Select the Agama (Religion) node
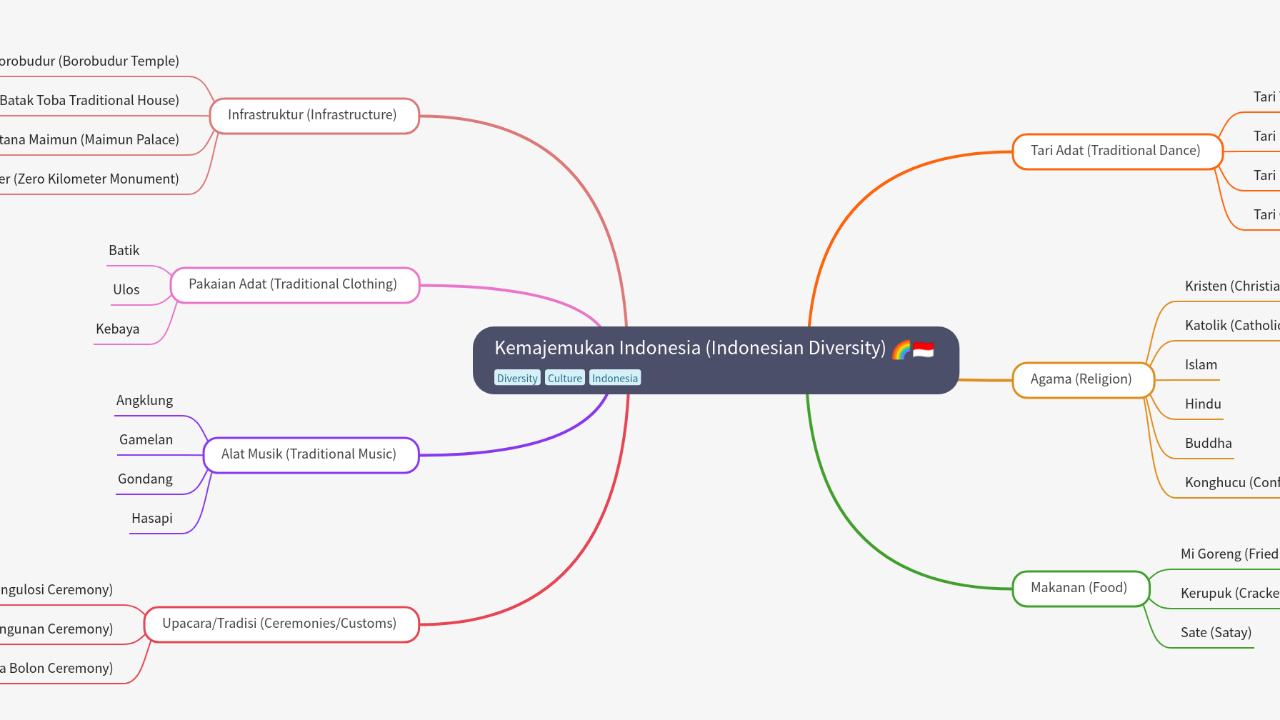This screenshot has height=720, width=1280. (x=1084, y=380)
